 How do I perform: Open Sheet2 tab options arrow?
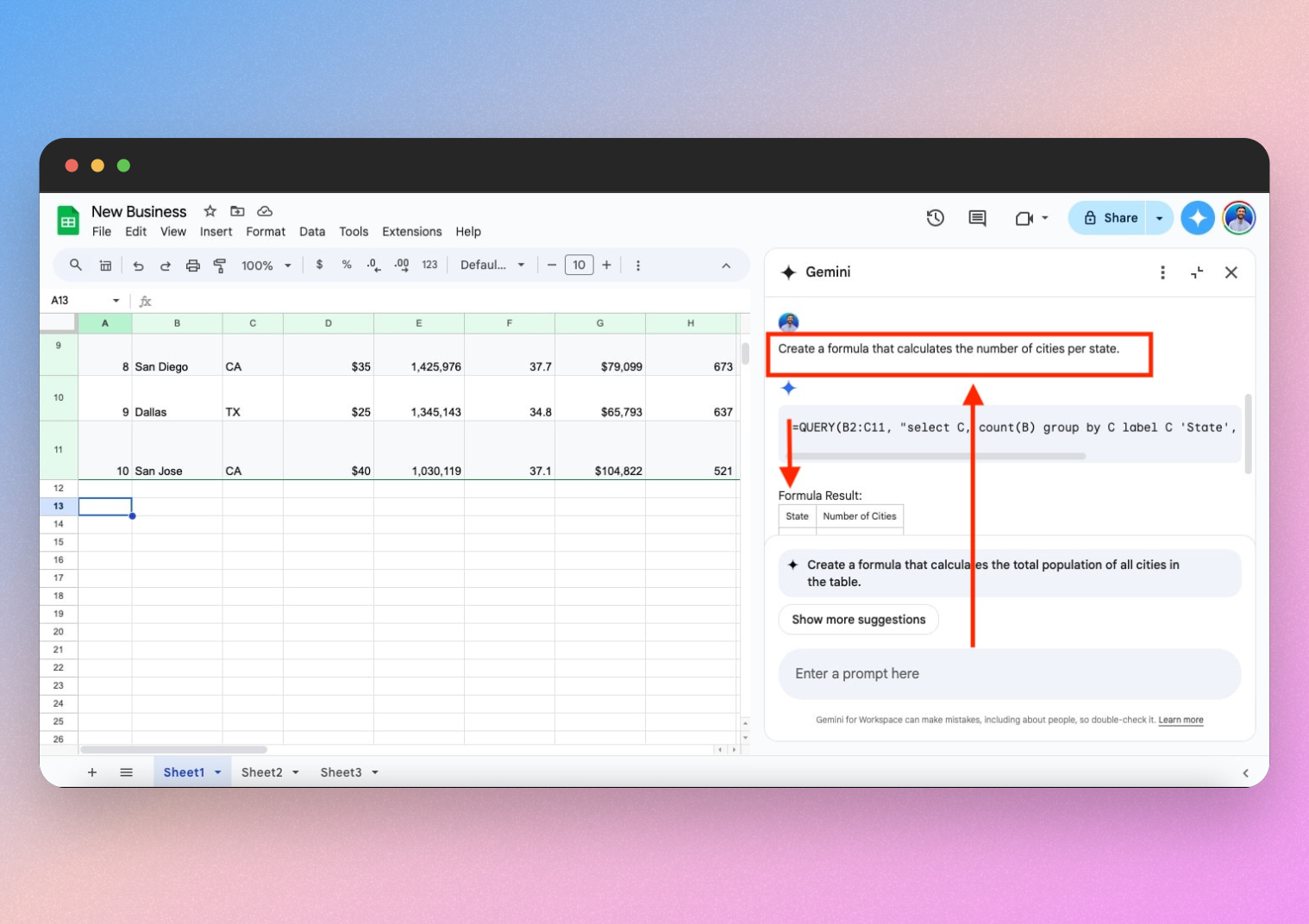point(296,772)
